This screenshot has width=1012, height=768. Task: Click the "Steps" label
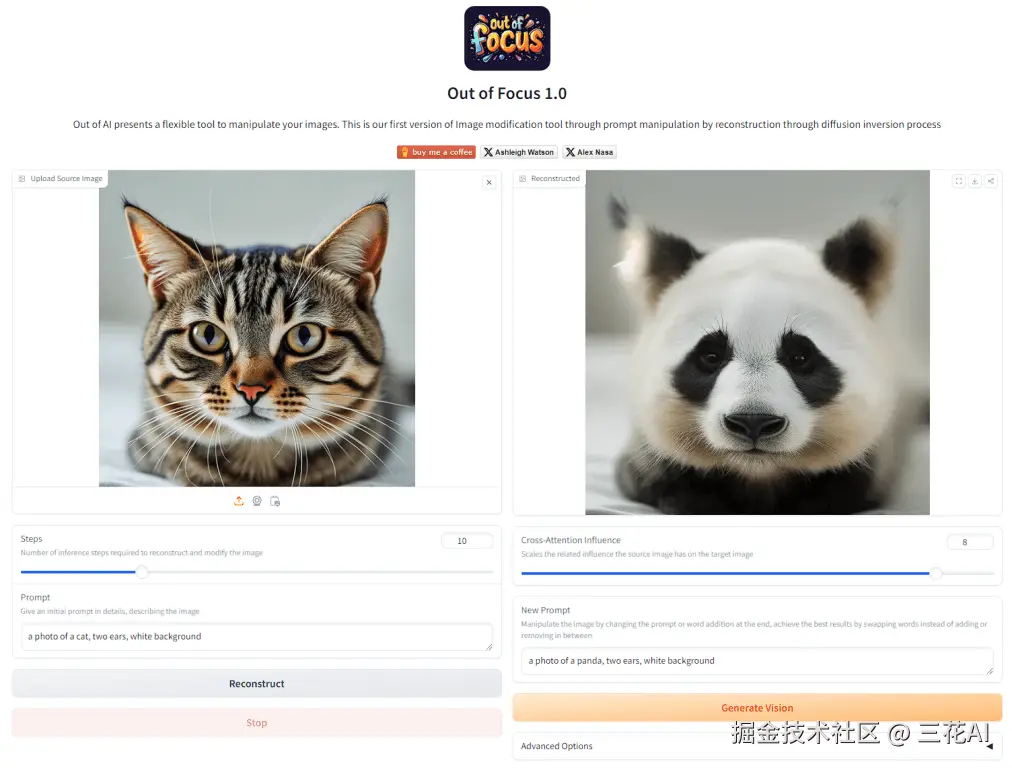click(x=32, y=539)
